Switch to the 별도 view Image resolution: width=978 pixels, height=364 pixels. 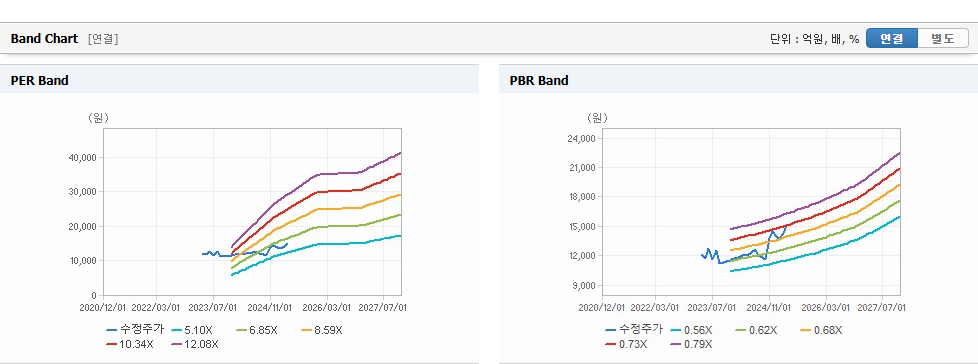(x=943, y=39)
